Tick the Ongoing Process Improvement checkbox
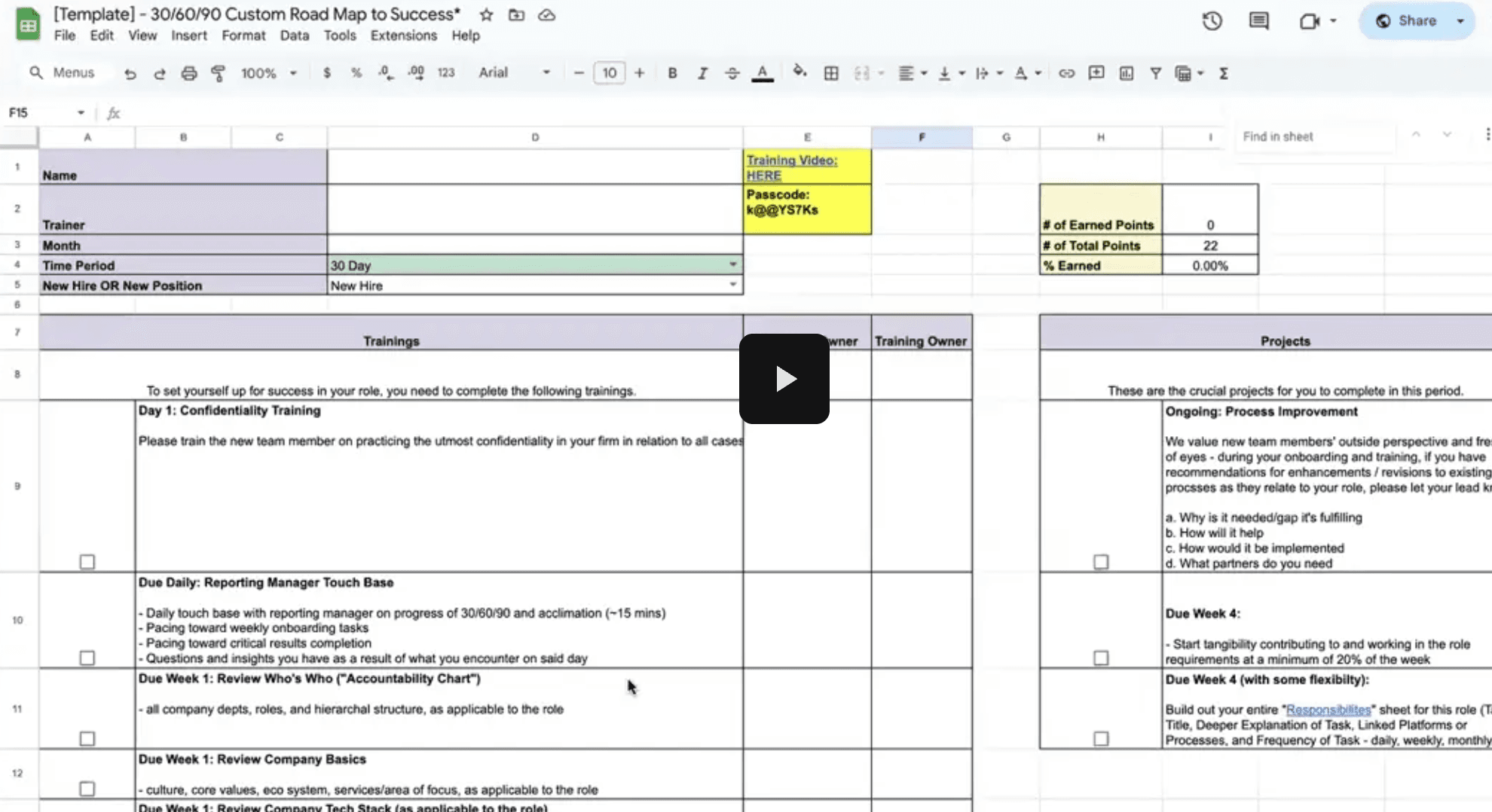This screenshot has height=812, width=1492. pyautogui.click(x=1101, y=562)
